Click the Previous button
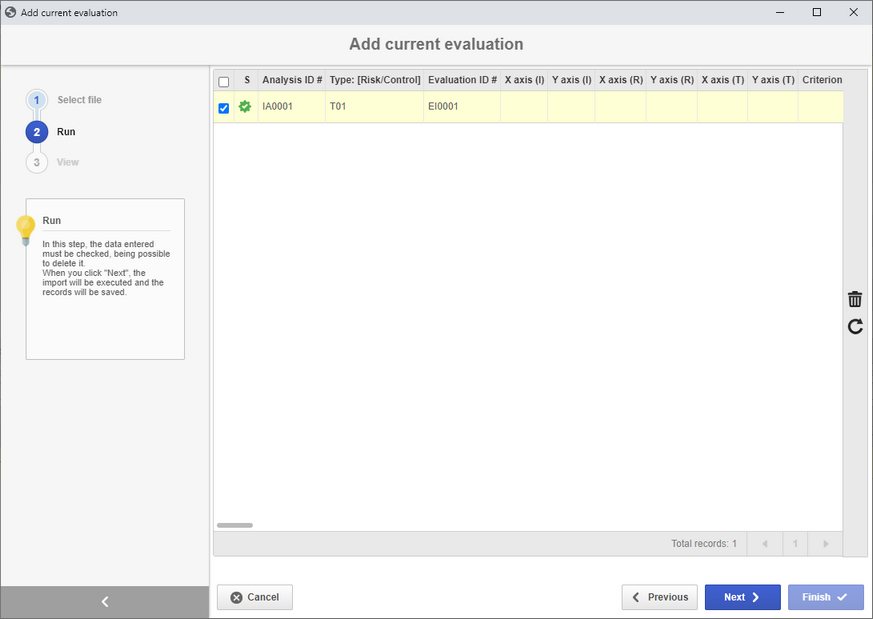 pyautogui.click(x=660, y=597)
